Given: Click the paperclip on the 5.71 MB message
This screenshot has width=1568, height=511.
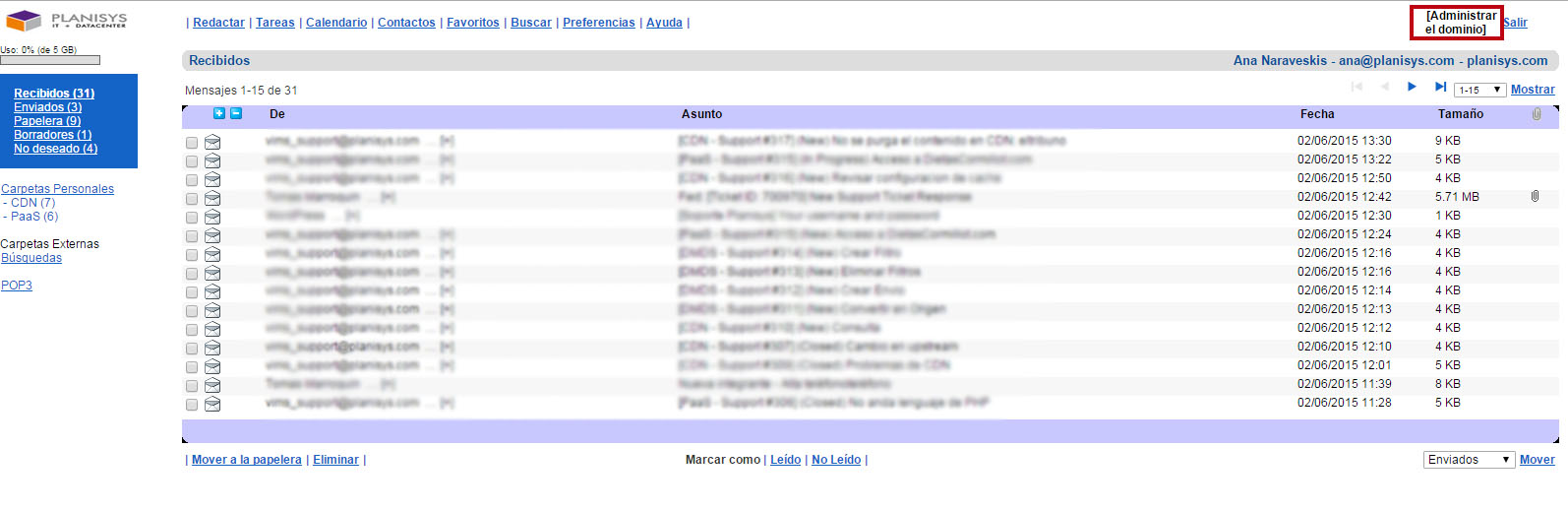Looking at the screenshot, I should click(1535, 197).
